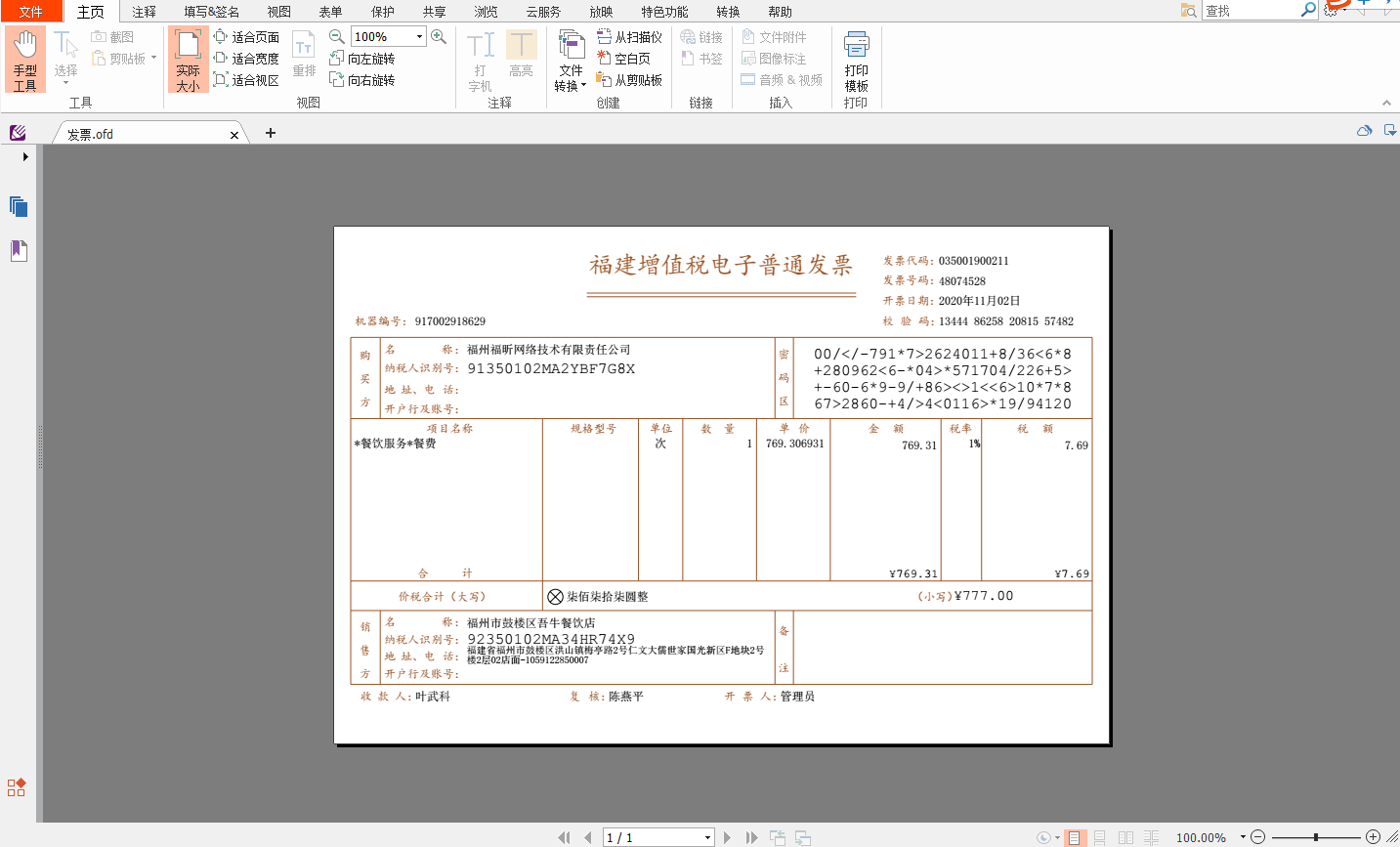Image resolution: width=1400 pixels, height=847 pixels.
Task: Enable actual size (实际大小) display
Action: point(187,59)
